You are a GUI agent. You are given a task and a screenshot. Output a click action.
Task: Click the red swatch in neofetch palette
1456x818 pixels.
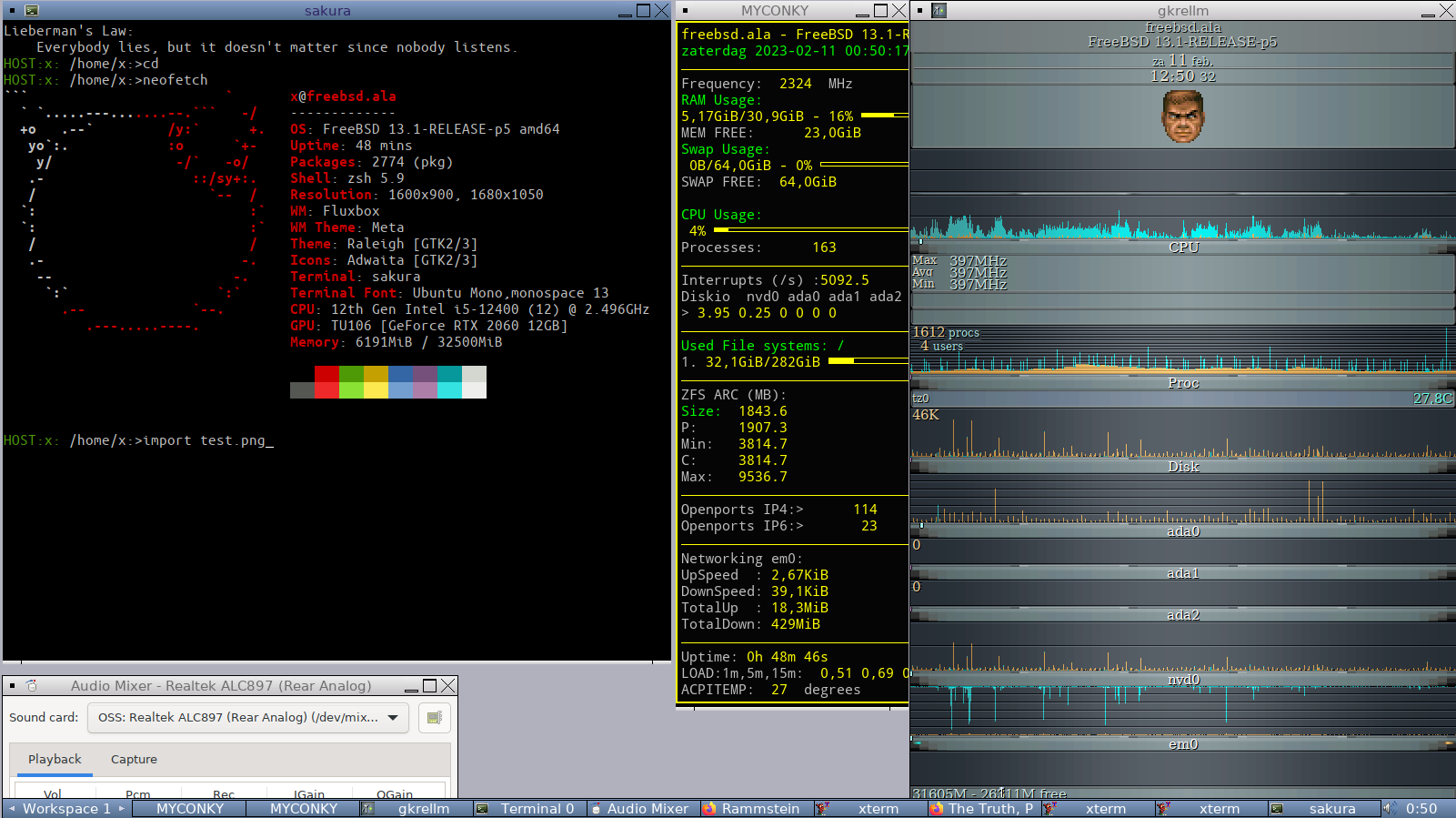pyautogui.click(x=326, y=374)
